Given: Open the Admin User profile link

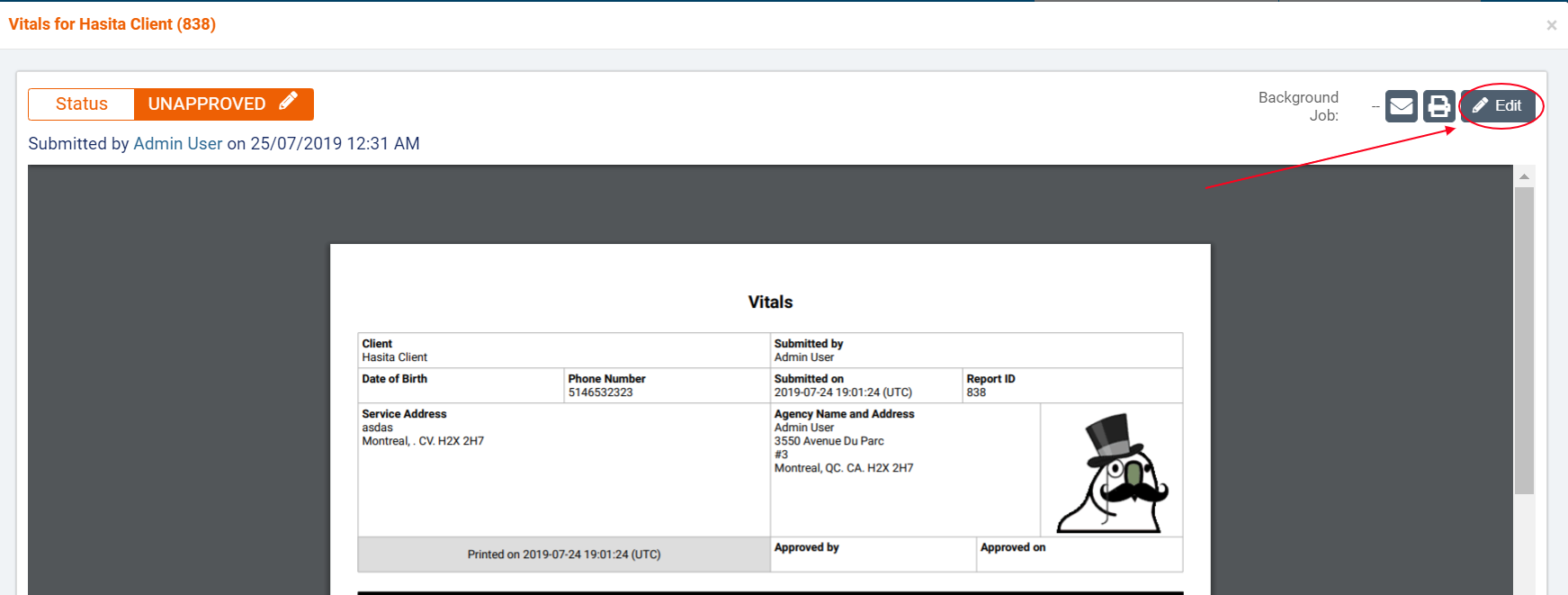Looking at the screenshot, I should [177, 144].
